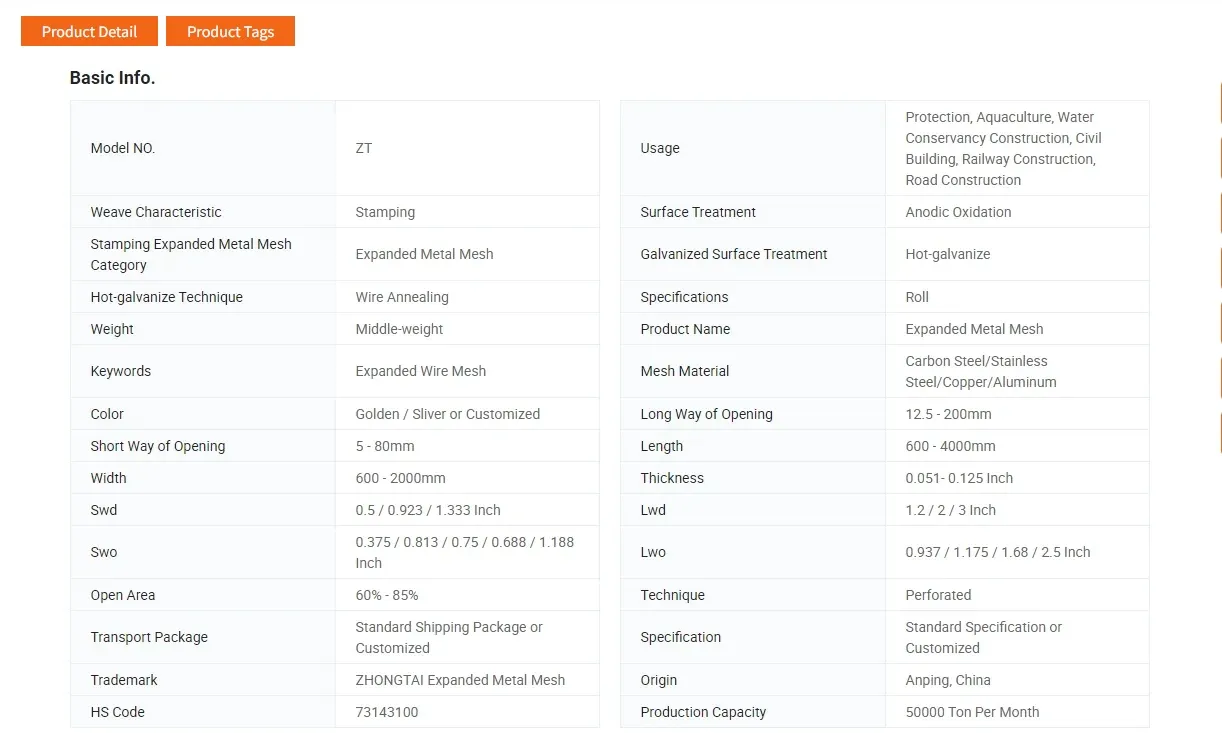Select the Production Capacity 50000 Ton value

971,712
